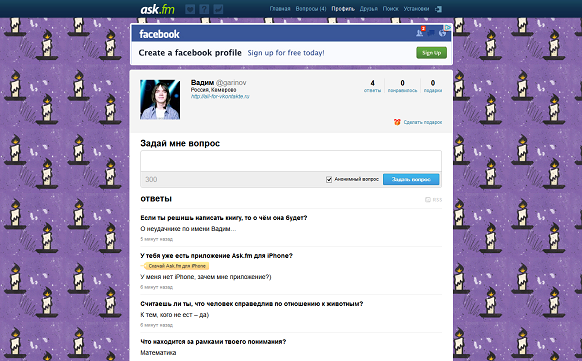This screenshot has height=361, width=582.
Task: Click into the question text box
Action: [x=291, y=161]
